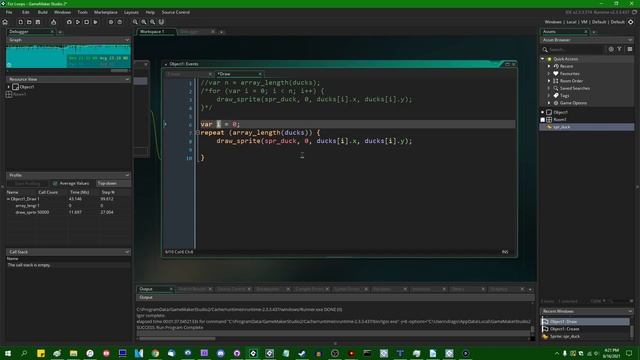Open Google Chrome from the taskbar
Image resolution: width=640 pixels, height=360 pixels.
[x=155, y=353]
